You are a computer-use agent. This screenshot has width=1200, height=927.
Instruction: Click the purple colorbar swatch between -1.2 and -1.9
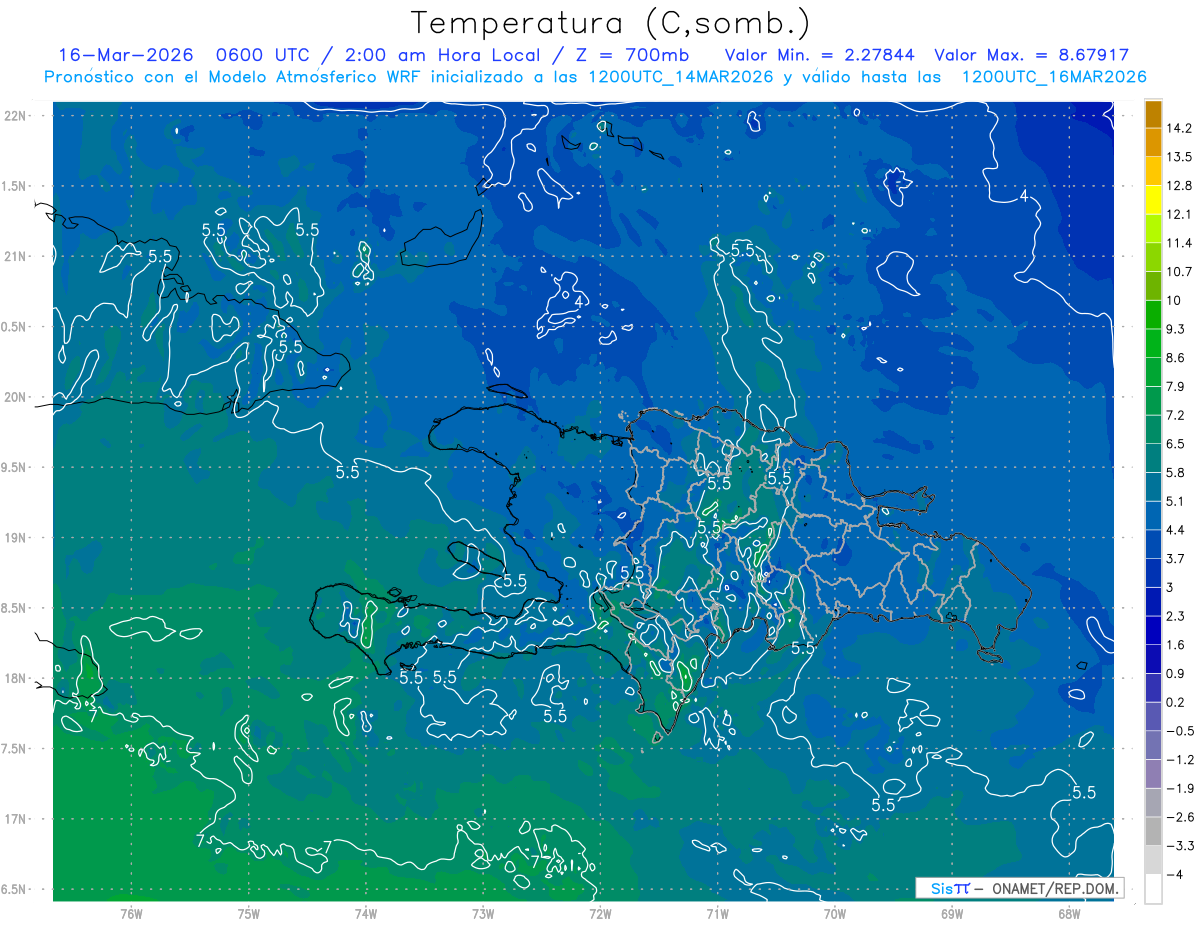pos(1153,774)
